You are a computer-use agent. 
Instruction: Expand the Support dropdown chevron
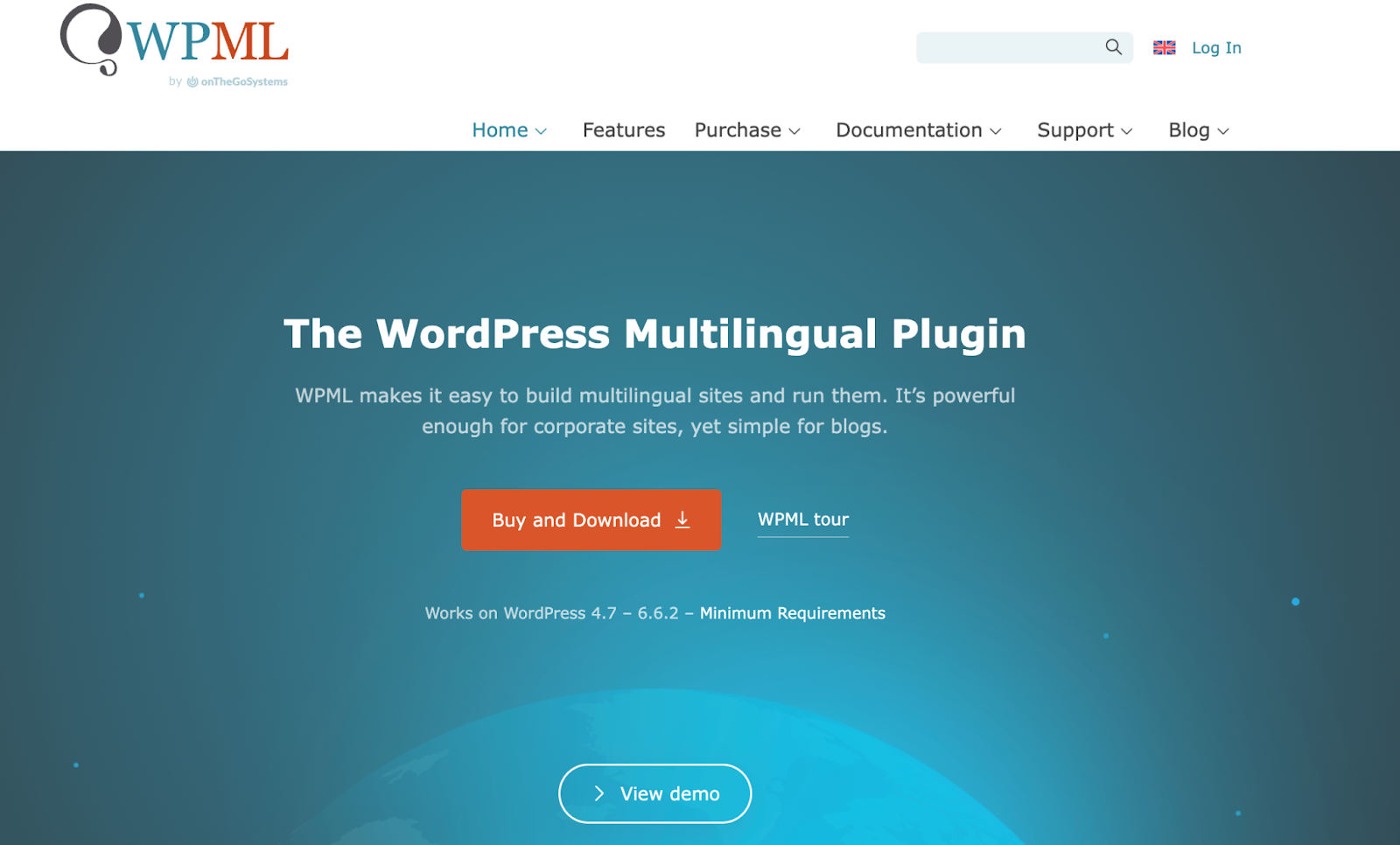pos(1127,131)
